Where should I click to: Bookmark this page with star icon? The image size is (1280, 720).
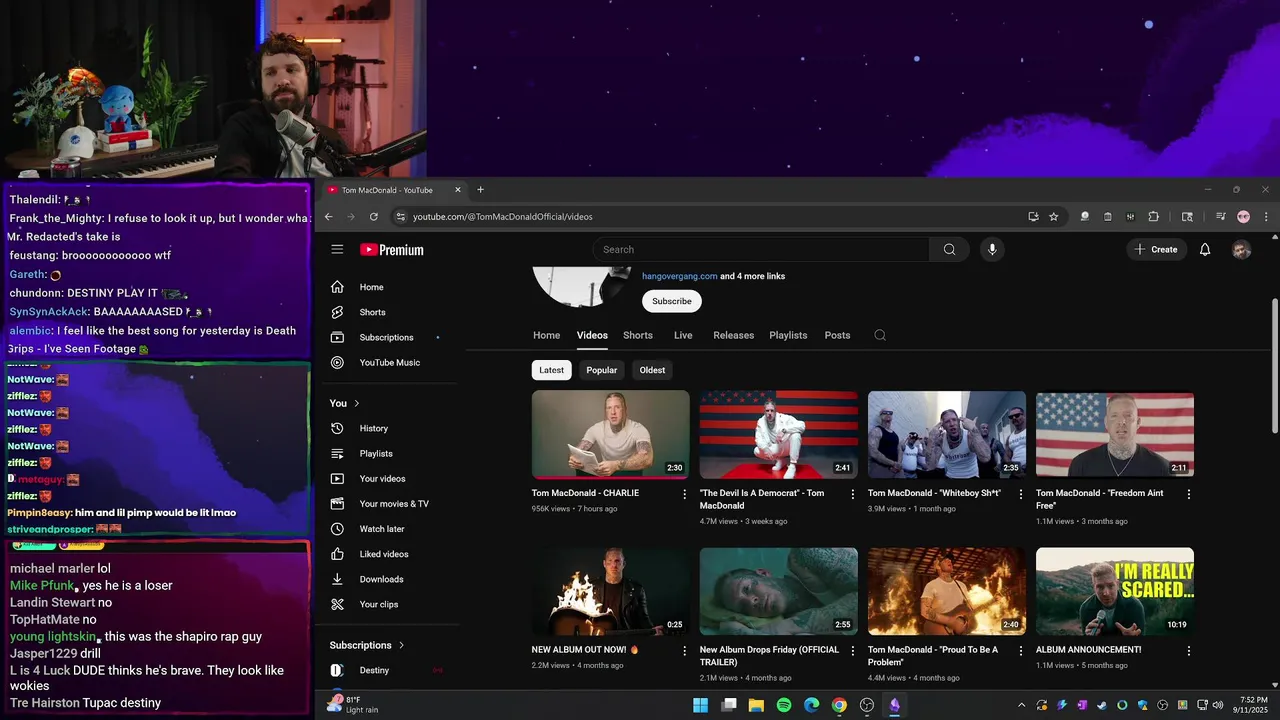[x=1053, y=216]
